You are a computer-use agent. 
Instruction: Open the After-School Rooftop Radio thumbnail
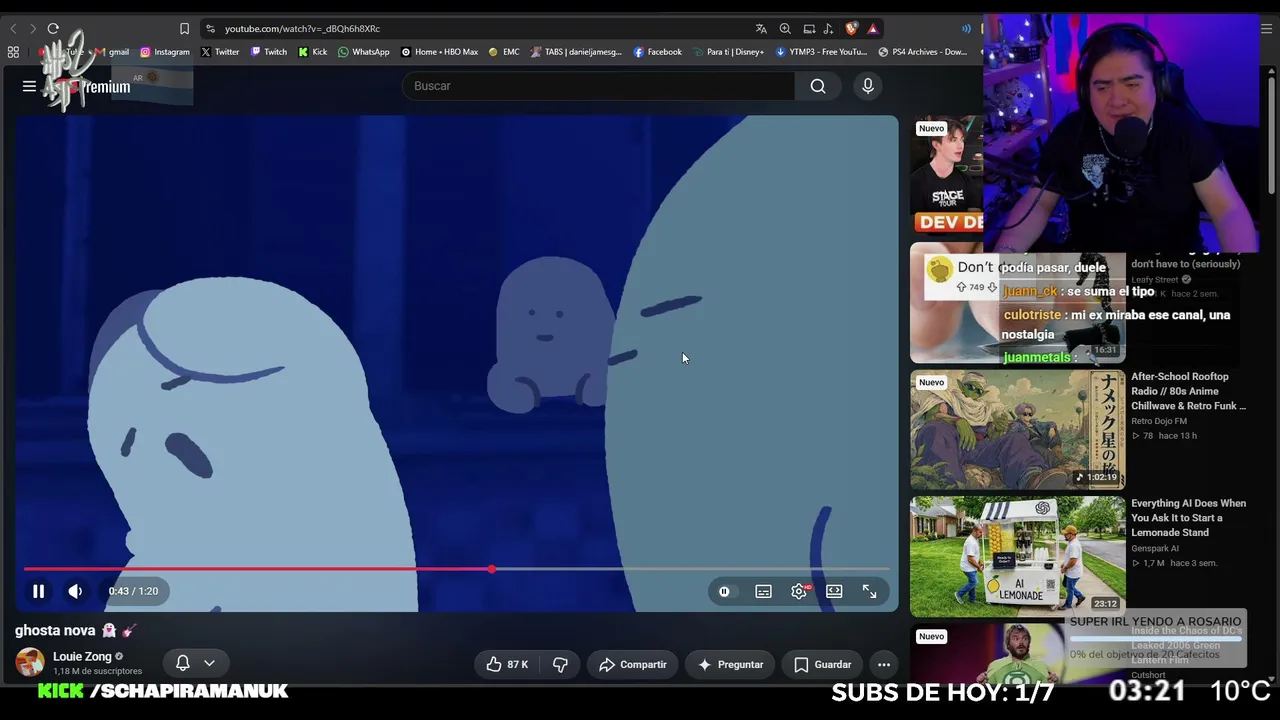pos(1017,430)
